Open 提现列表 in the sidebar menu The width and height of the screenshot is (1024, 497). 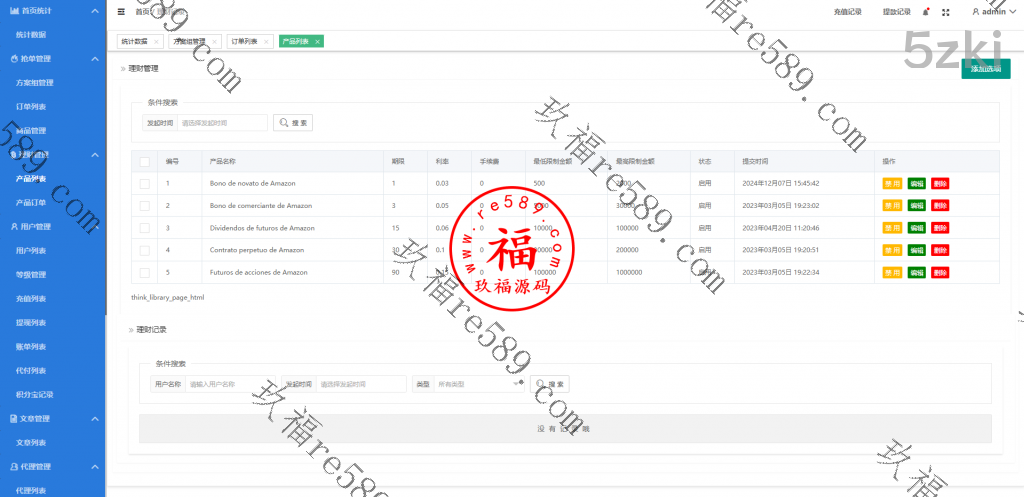(x=31, y=322)
